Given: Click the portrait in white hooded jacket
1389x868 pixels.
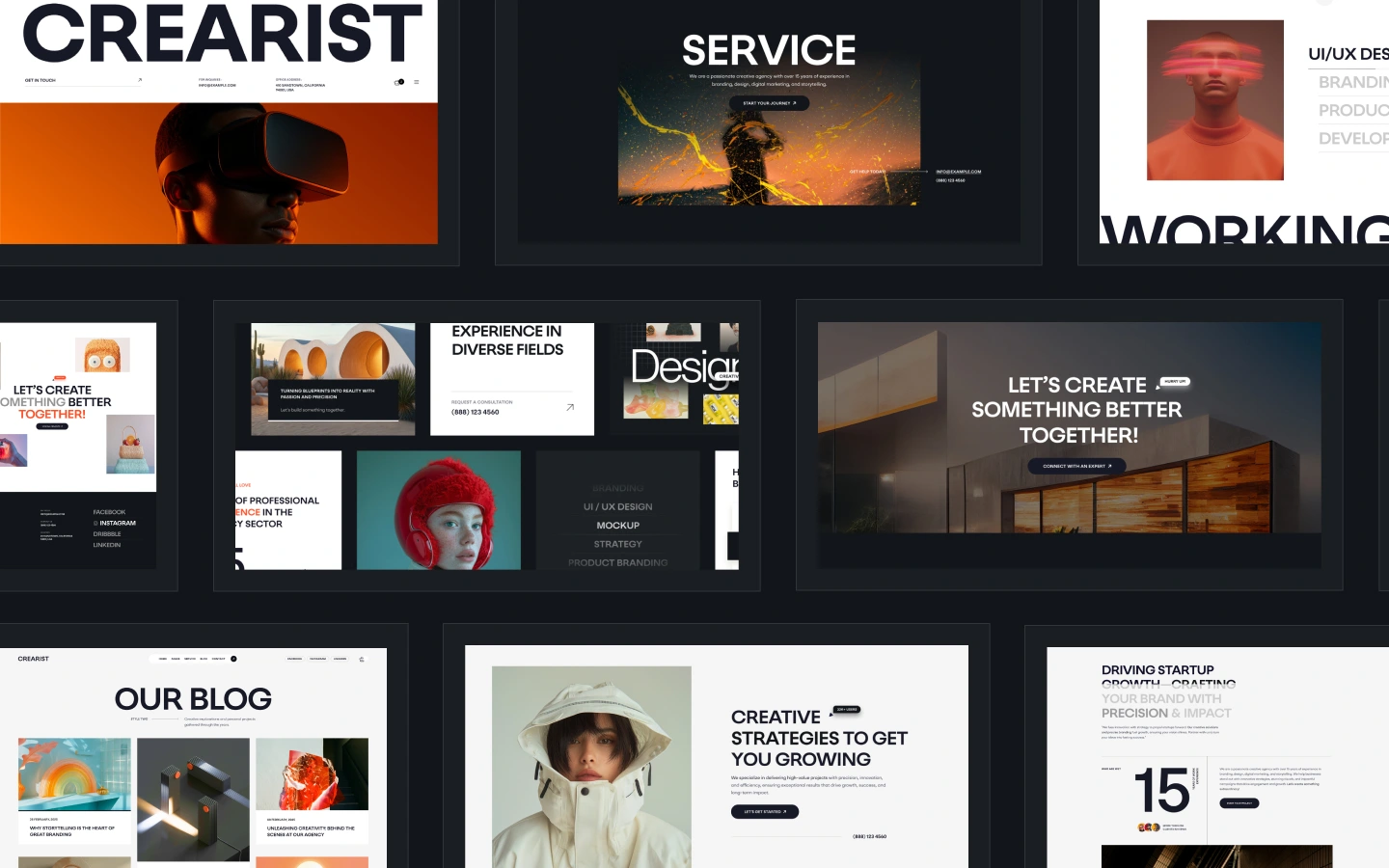Looking at the screenshot, I should [591, 767].
